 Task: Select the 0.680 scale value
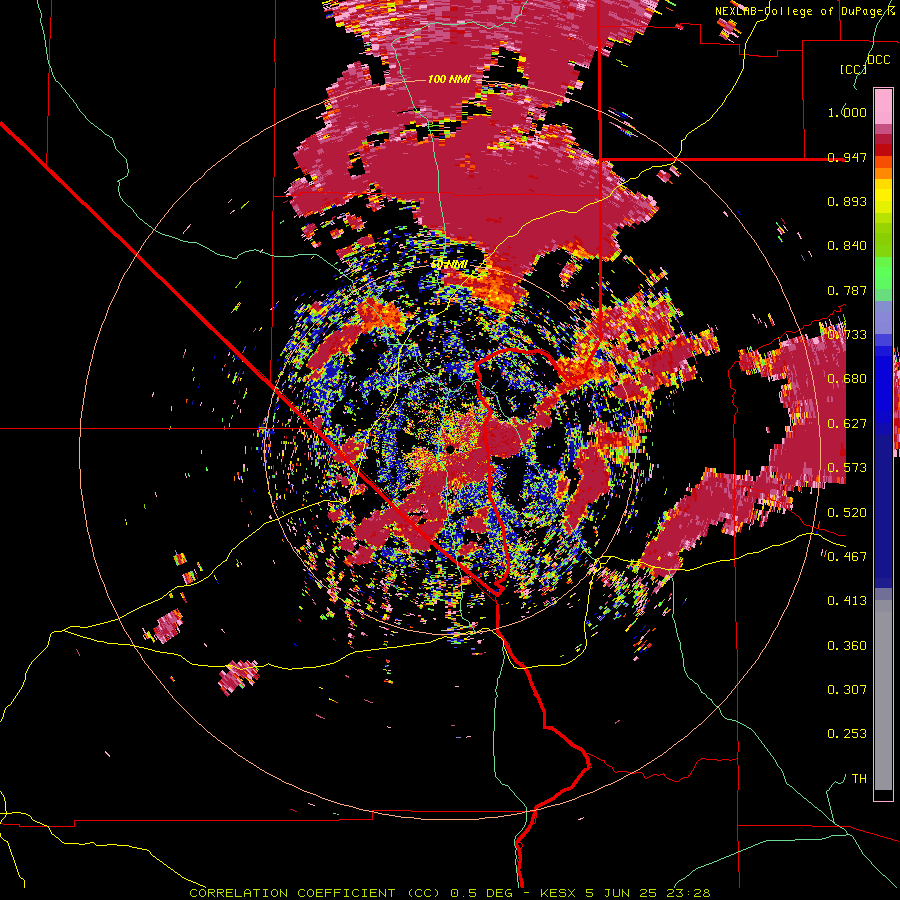pos(847,379)
